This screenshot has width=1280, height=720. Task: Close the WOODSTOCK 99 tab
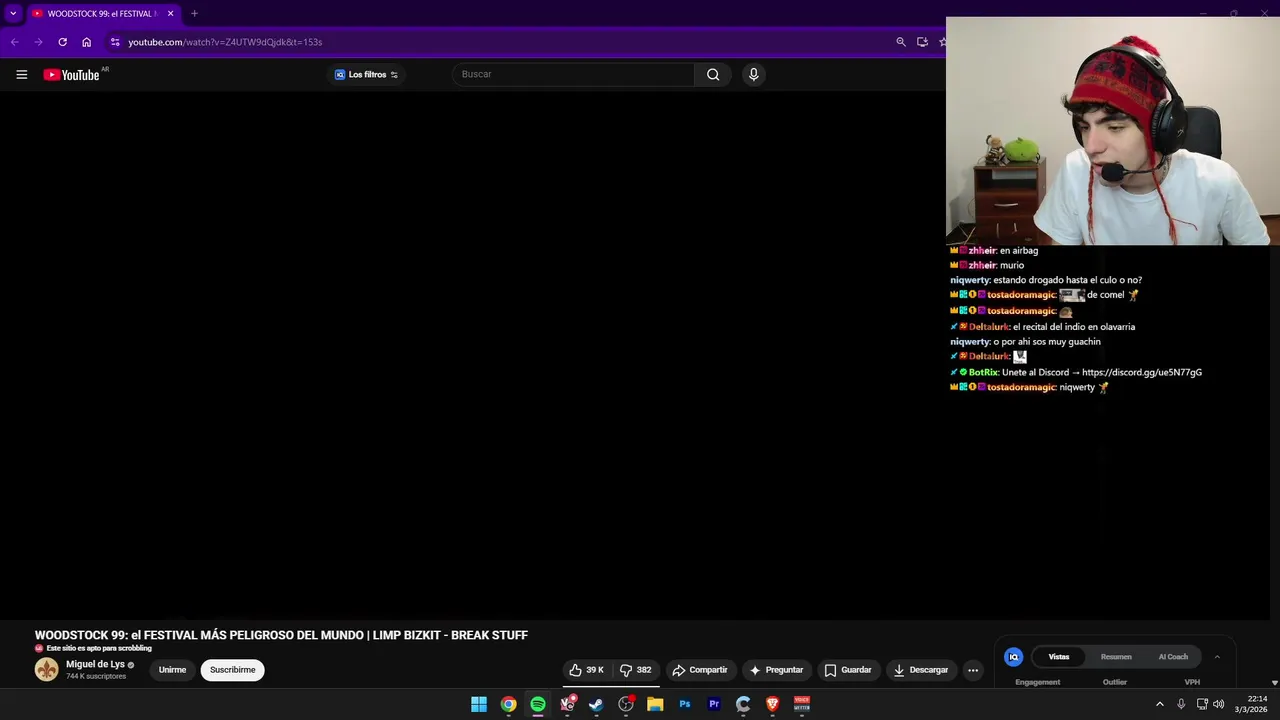170,13
